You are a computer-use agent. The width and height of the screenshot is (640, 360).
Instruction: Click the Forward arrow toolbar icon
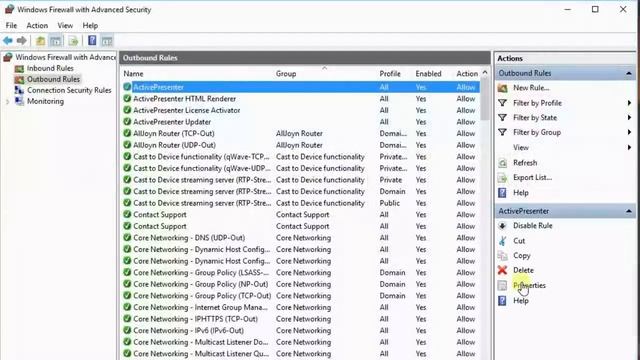pyautogui.click(x=22, y=40)
